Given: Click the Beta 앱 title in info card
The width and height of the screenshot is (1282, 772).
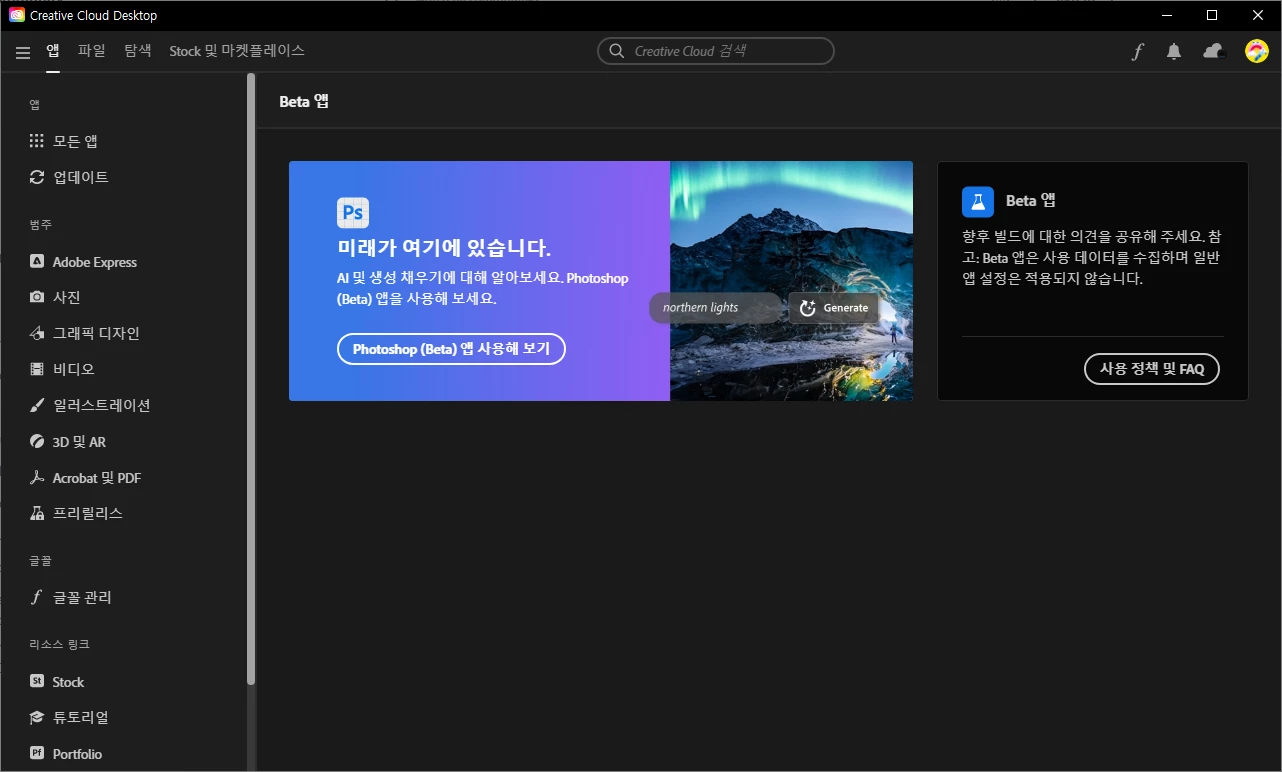Looking at the screenshot, I should 1031,200.
